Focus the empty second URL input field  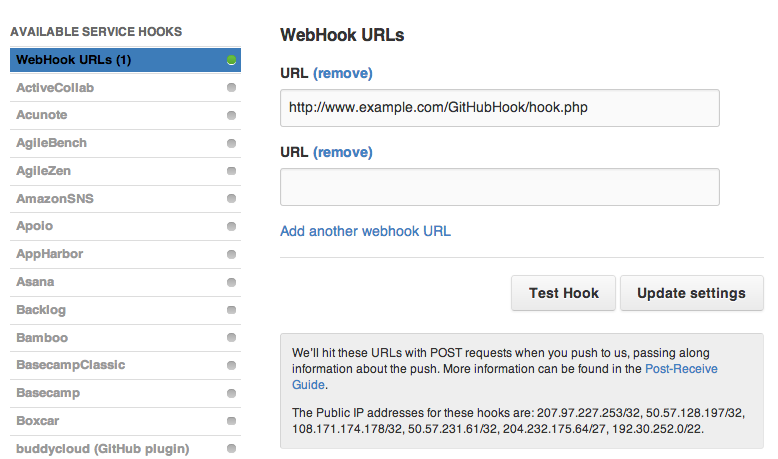pos(499,187)
